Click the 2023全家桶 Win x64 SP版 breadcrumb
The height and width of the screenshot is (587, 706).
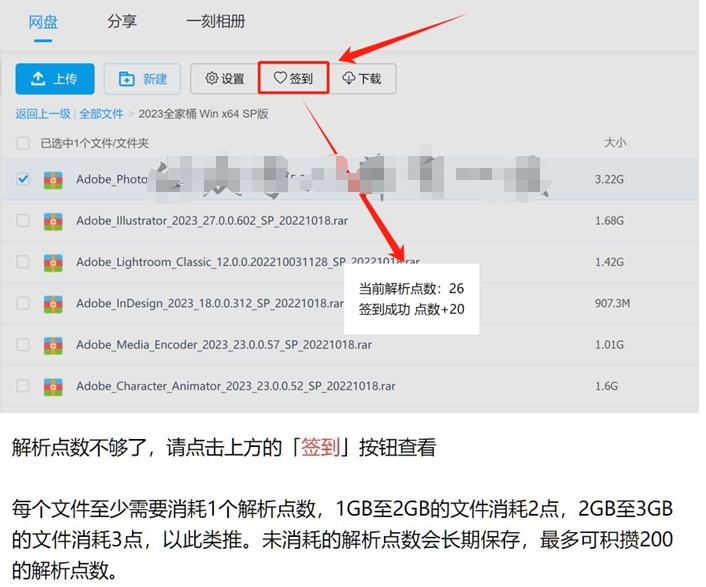tap(204, 114)
